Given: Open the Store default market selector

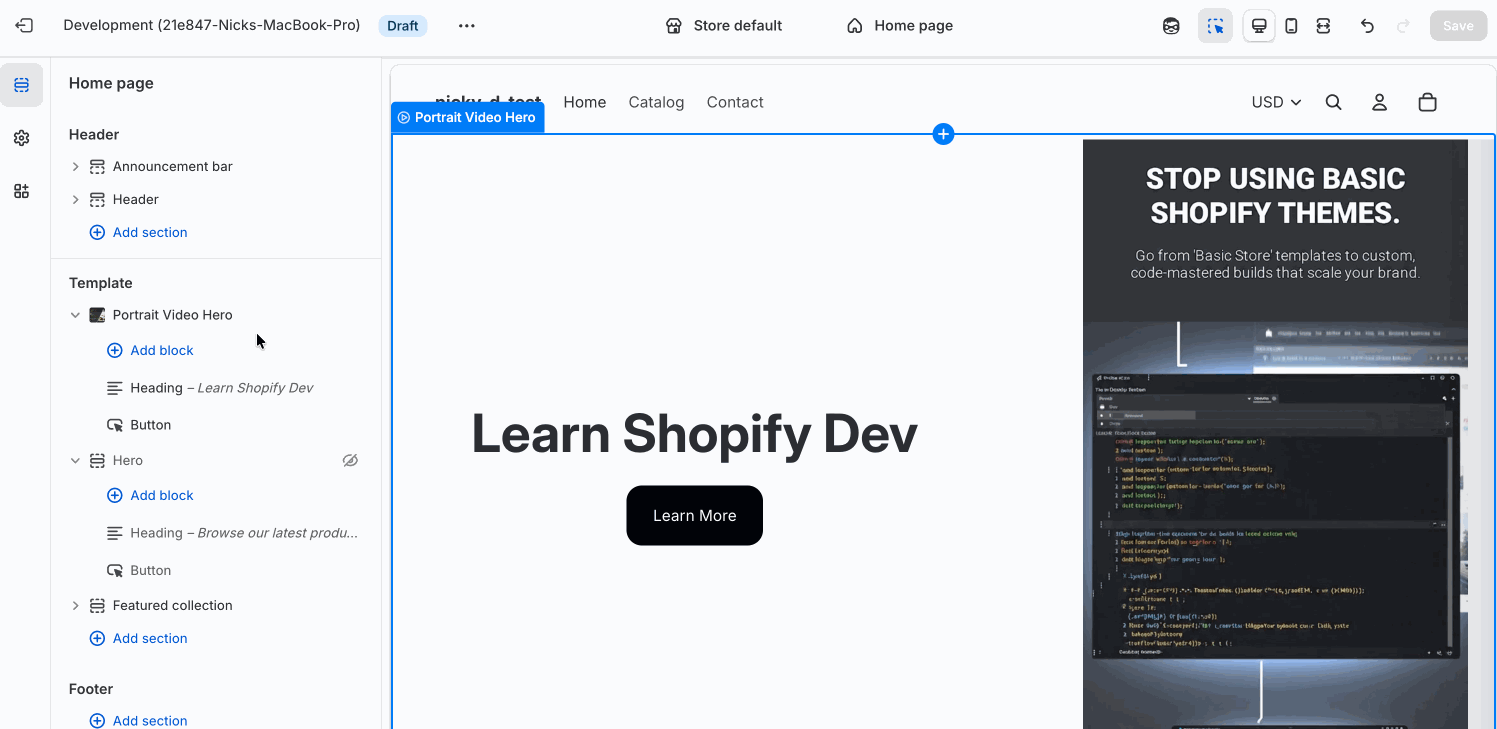Looking at the screenshot, I should coord(724,26).
